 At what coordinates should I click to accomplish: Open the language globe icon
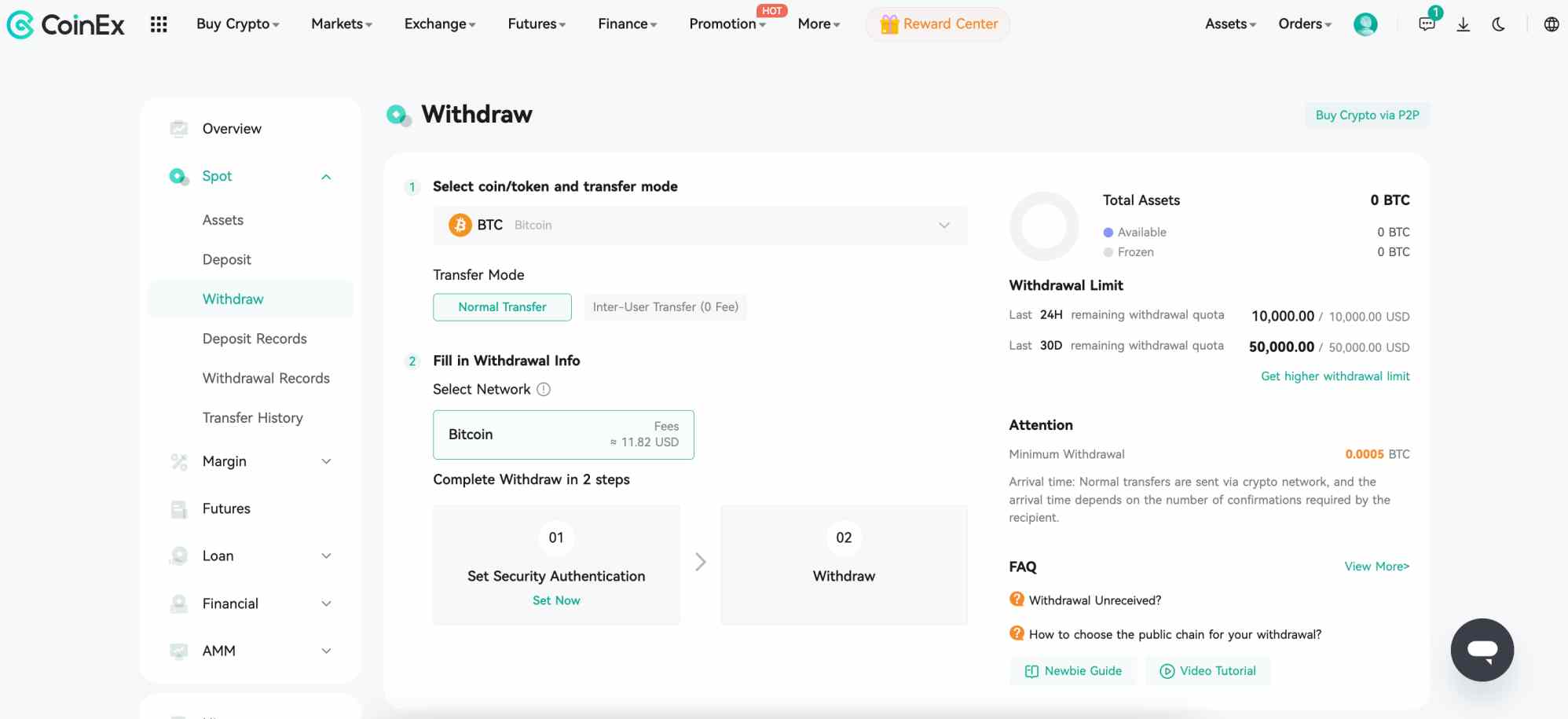pyautogui.click(x=1552, y=24)
